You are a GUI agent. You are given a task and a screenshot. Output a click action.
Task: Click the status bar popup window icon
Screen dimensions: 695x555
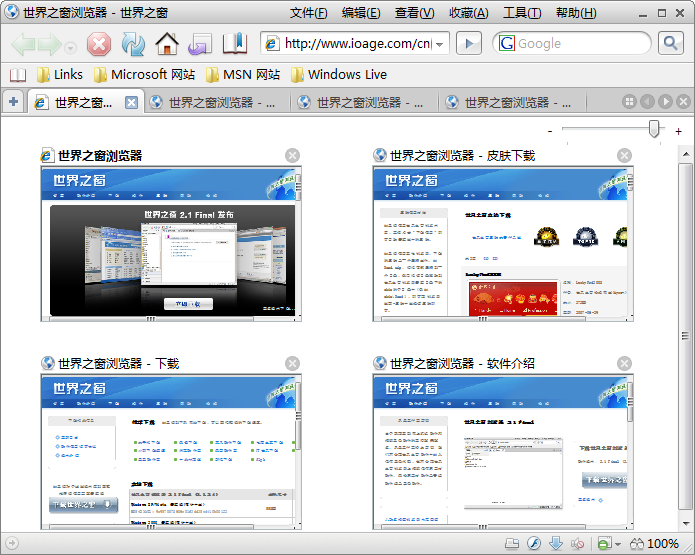(x=512, y=543)
